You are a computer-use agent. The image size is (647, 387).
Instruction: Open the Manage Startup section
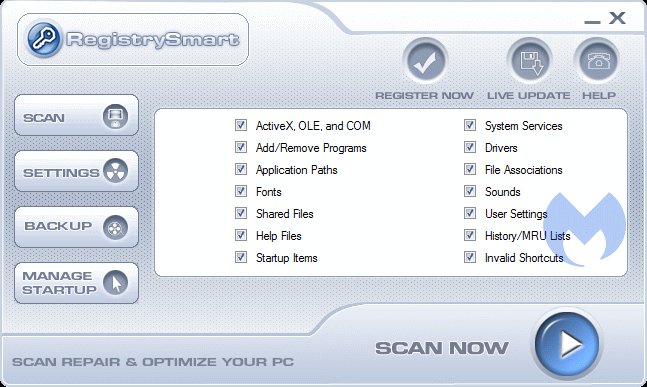point(76,283)
